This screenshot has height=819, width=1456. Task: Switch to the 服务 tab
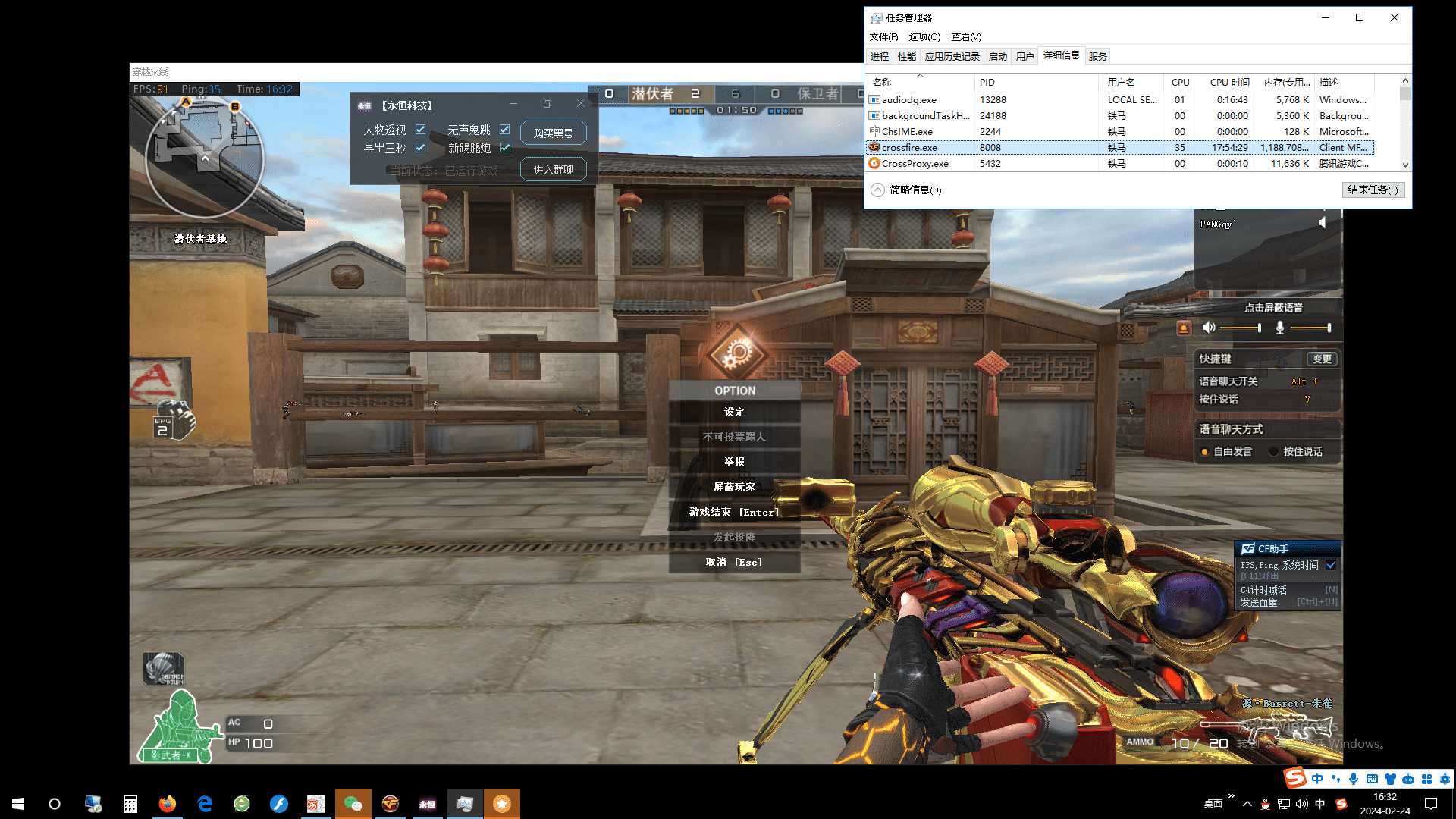pyautogui.click(x=1097, y=56)
